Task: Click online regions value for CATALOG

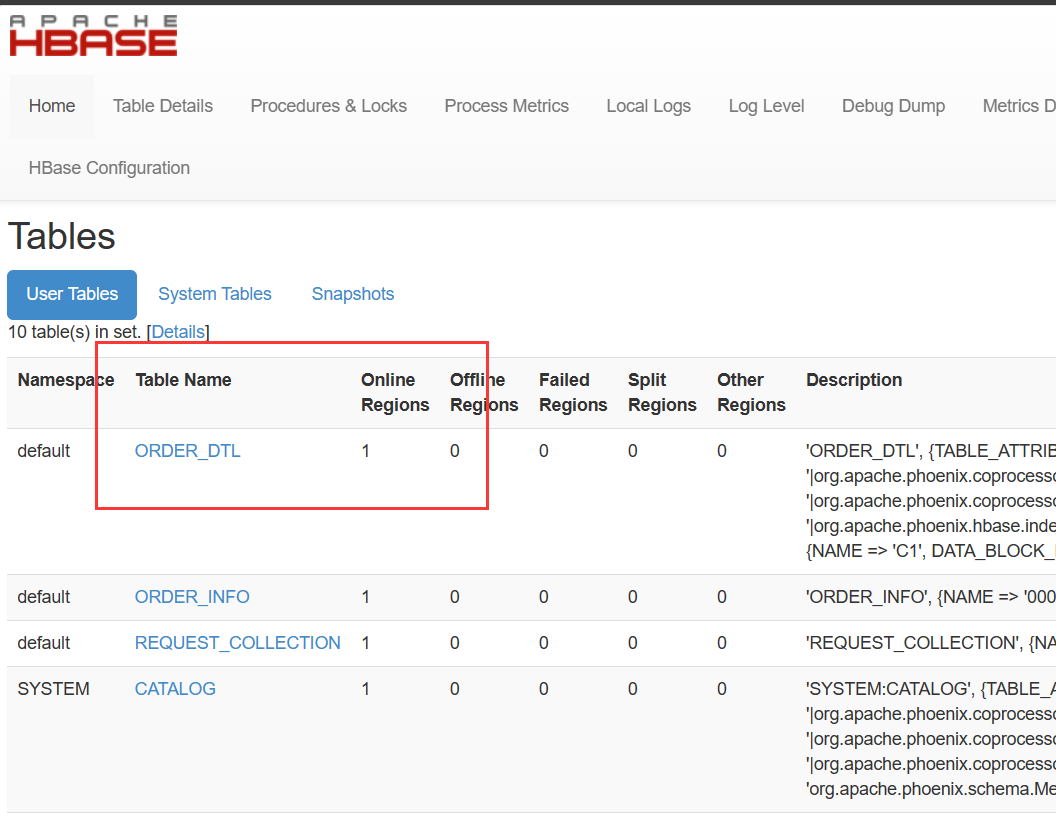Action: [366, 689]
